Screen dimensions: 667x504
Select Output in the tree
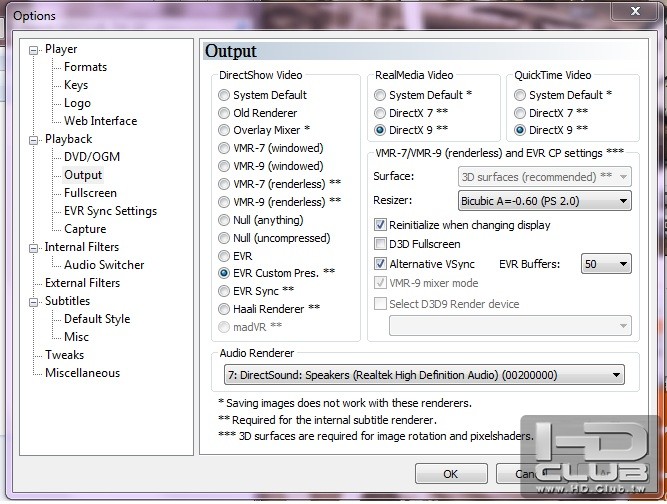tap(83, 175)
